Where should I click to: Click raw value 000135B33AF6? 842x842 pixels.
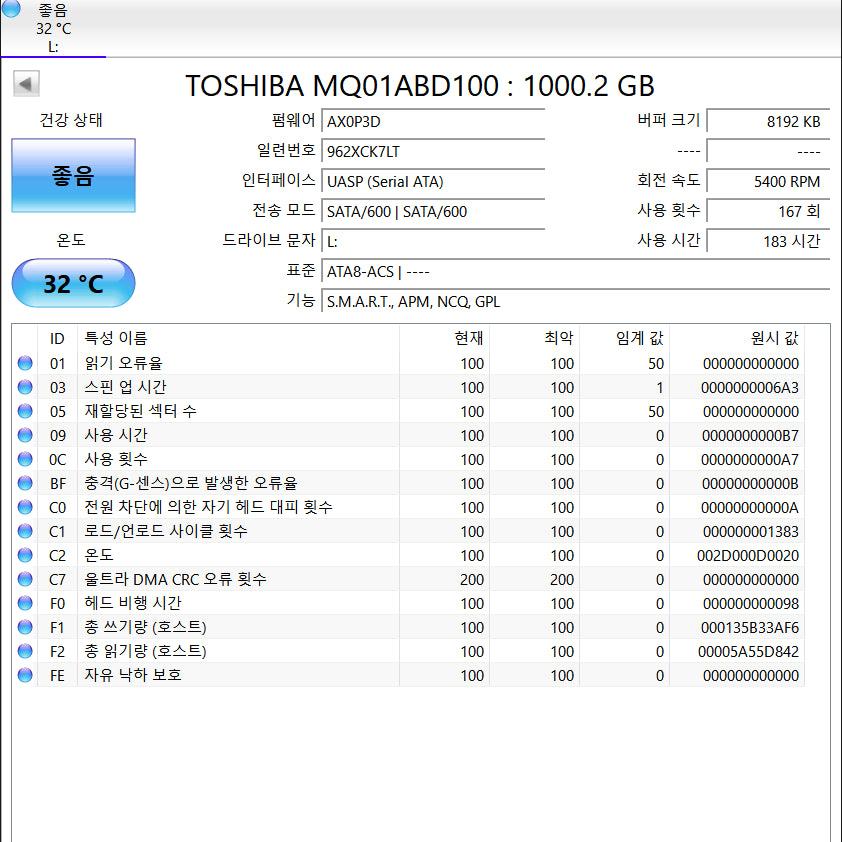(750, 628)
